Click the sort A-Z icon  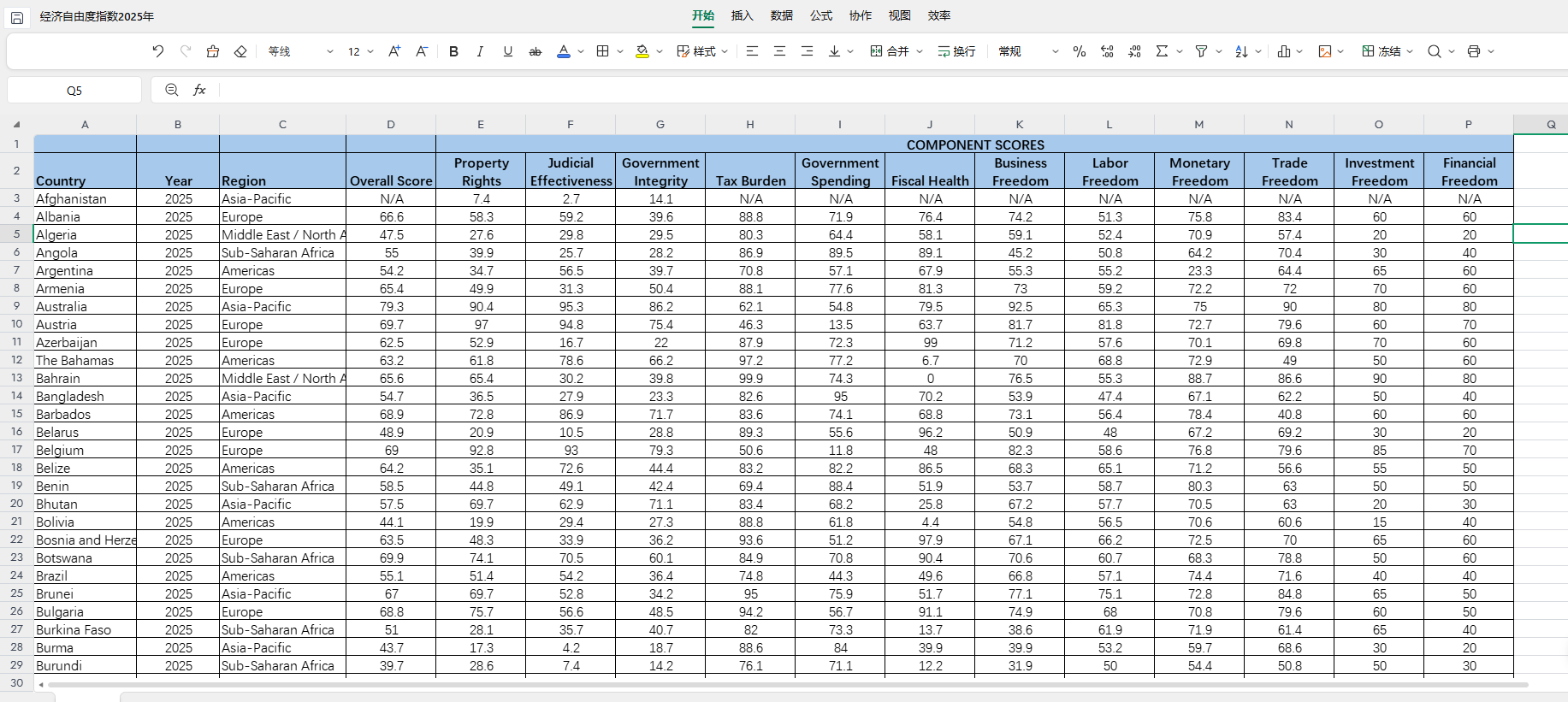1241,51
